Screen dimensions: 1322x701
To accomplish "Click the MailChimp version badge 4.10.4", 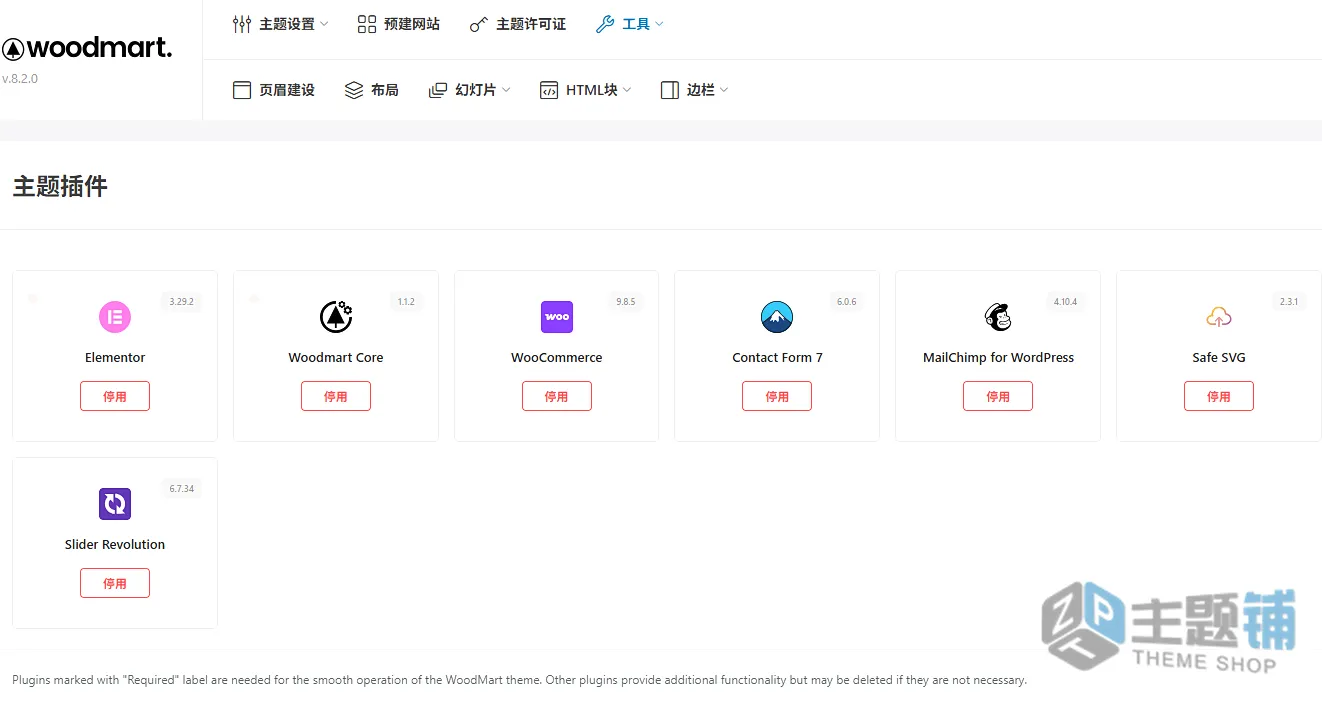I will pyautogui.click(x=1066, y=301).
